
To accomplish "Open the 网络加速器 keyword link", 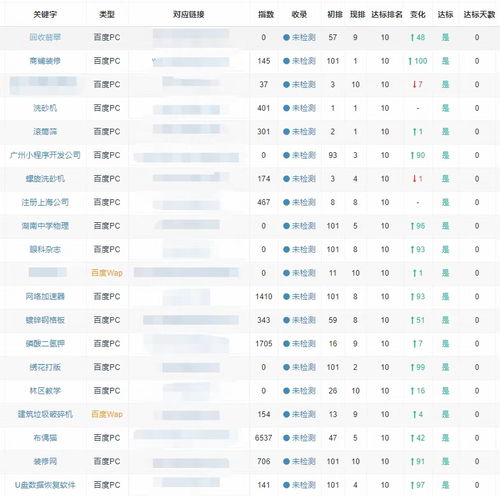I will (45, 297).
